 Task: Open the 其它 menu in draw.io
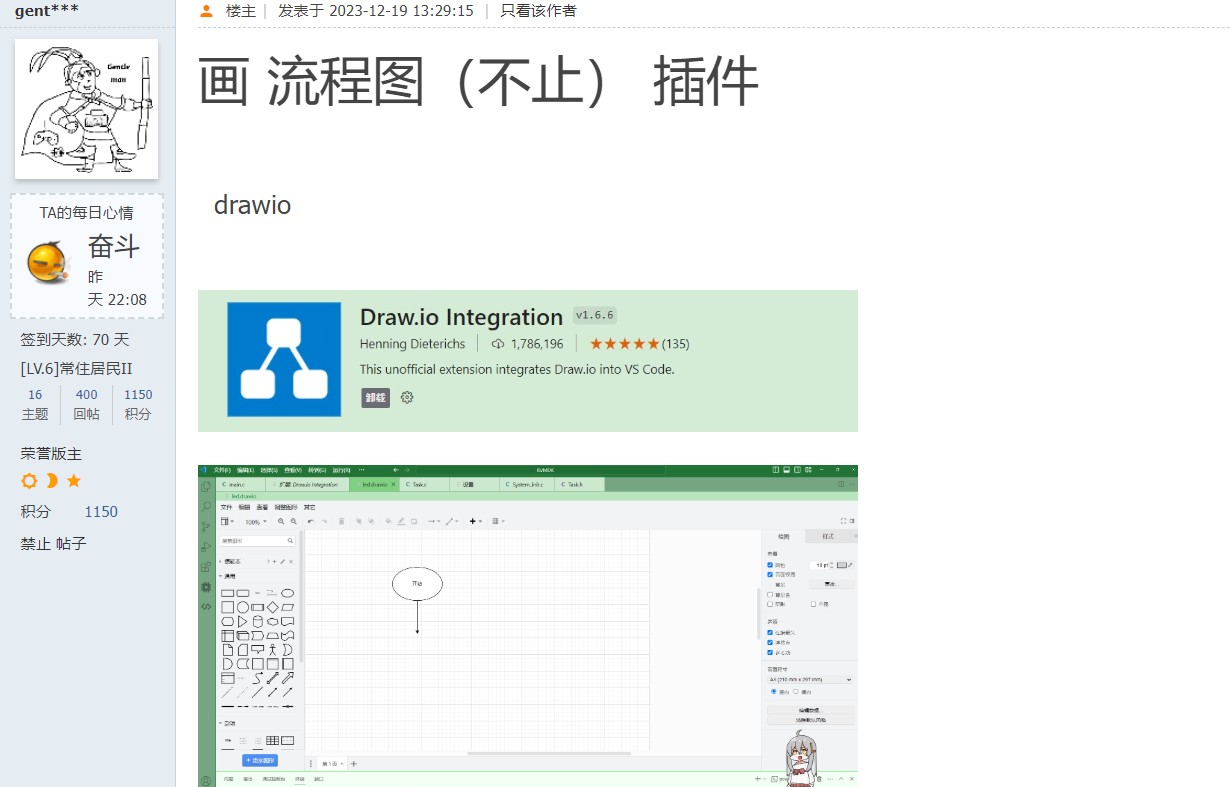(309, 507)
